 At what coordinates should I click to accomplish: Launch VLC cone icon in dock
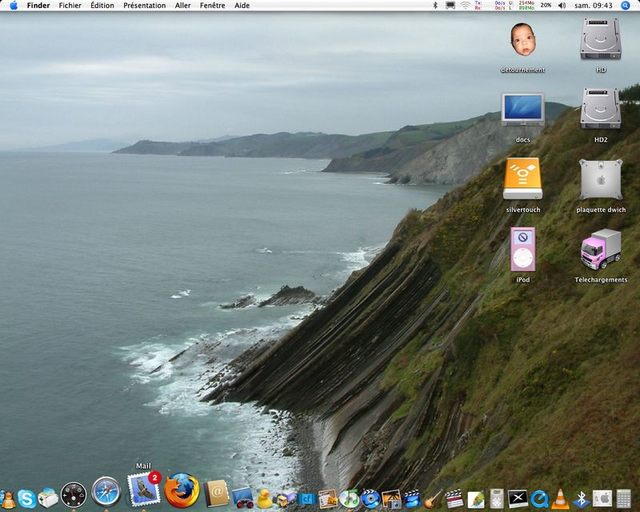(x=560, y=498)
